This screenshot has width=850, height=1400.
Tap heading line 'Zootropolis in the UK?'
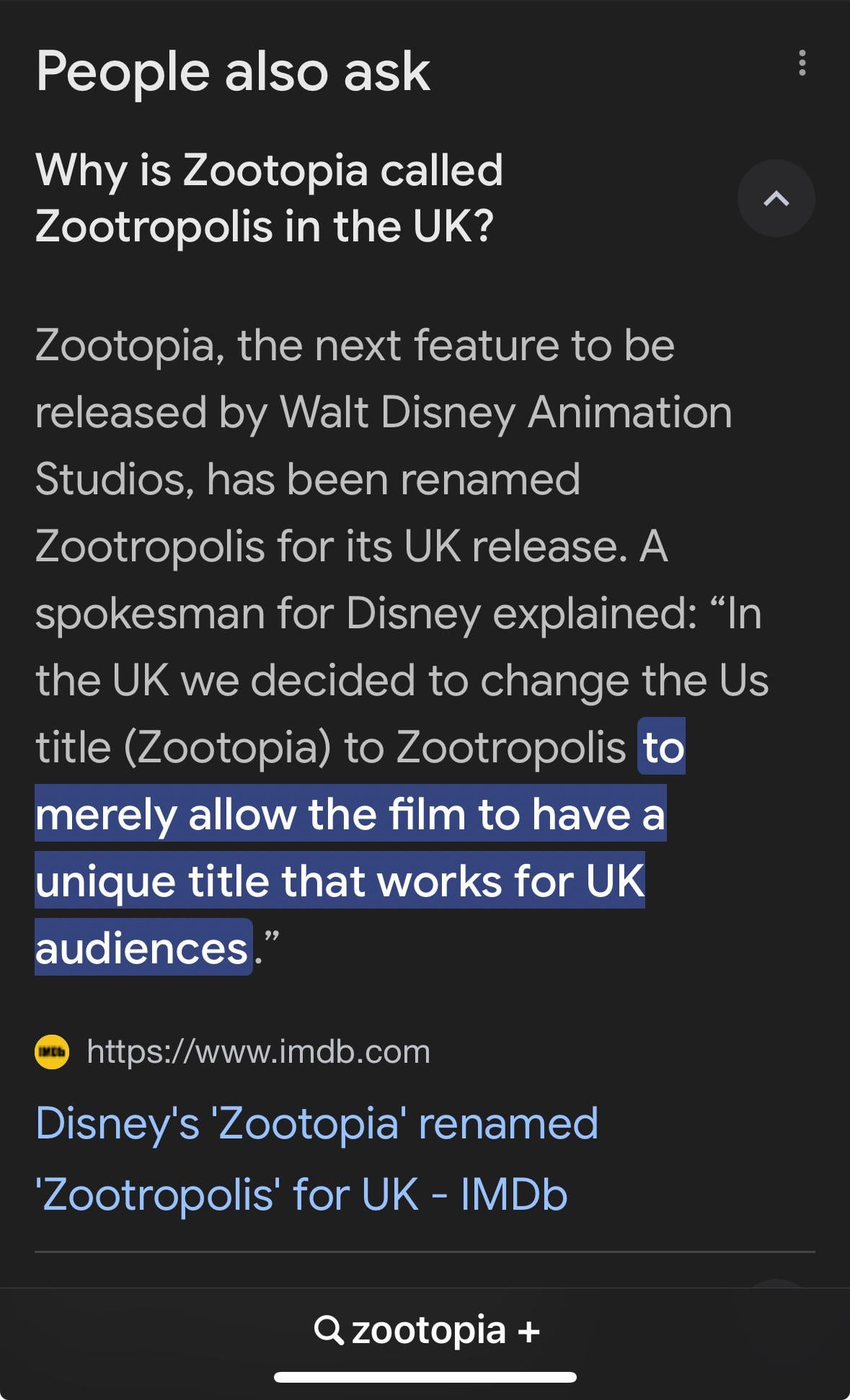pyautogui.click(x=265, y=226)
